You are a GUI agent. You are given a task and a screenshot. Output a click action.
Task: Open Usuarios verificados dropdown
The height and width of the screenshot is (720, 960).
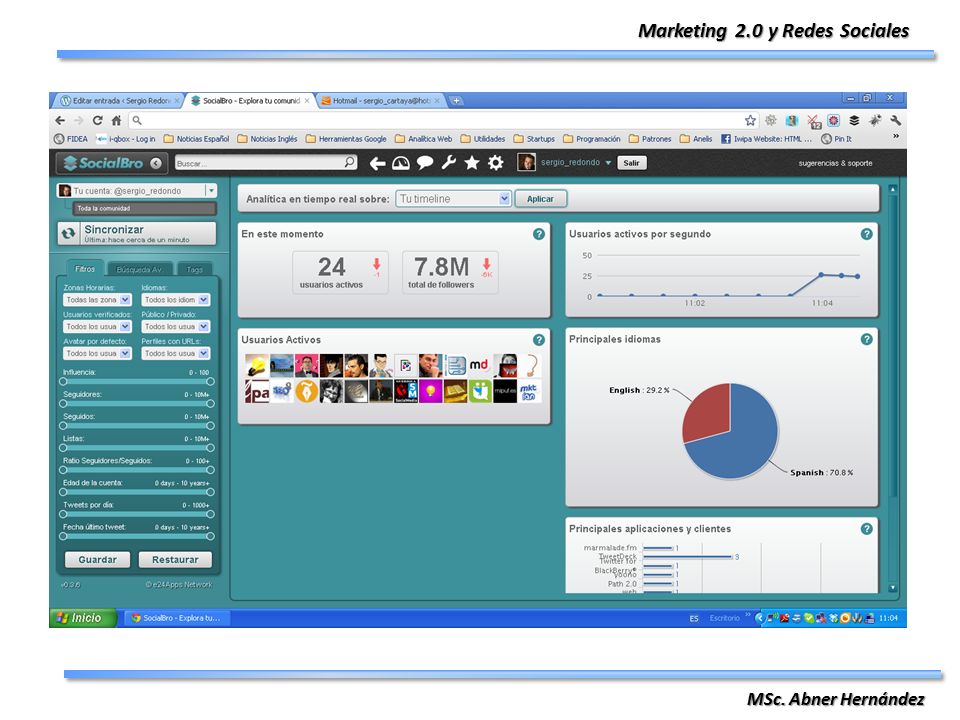tap(97, 327)
